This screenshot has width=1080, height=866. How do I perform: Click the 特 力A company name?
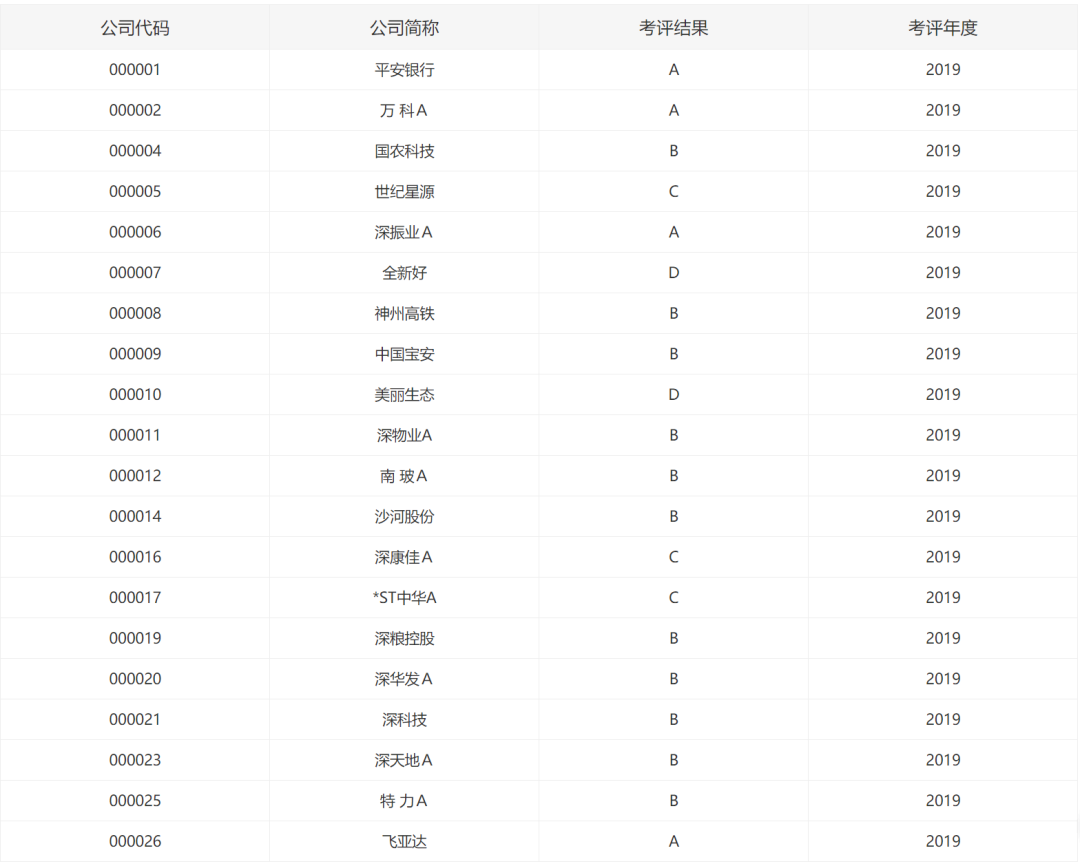point(404,801)
